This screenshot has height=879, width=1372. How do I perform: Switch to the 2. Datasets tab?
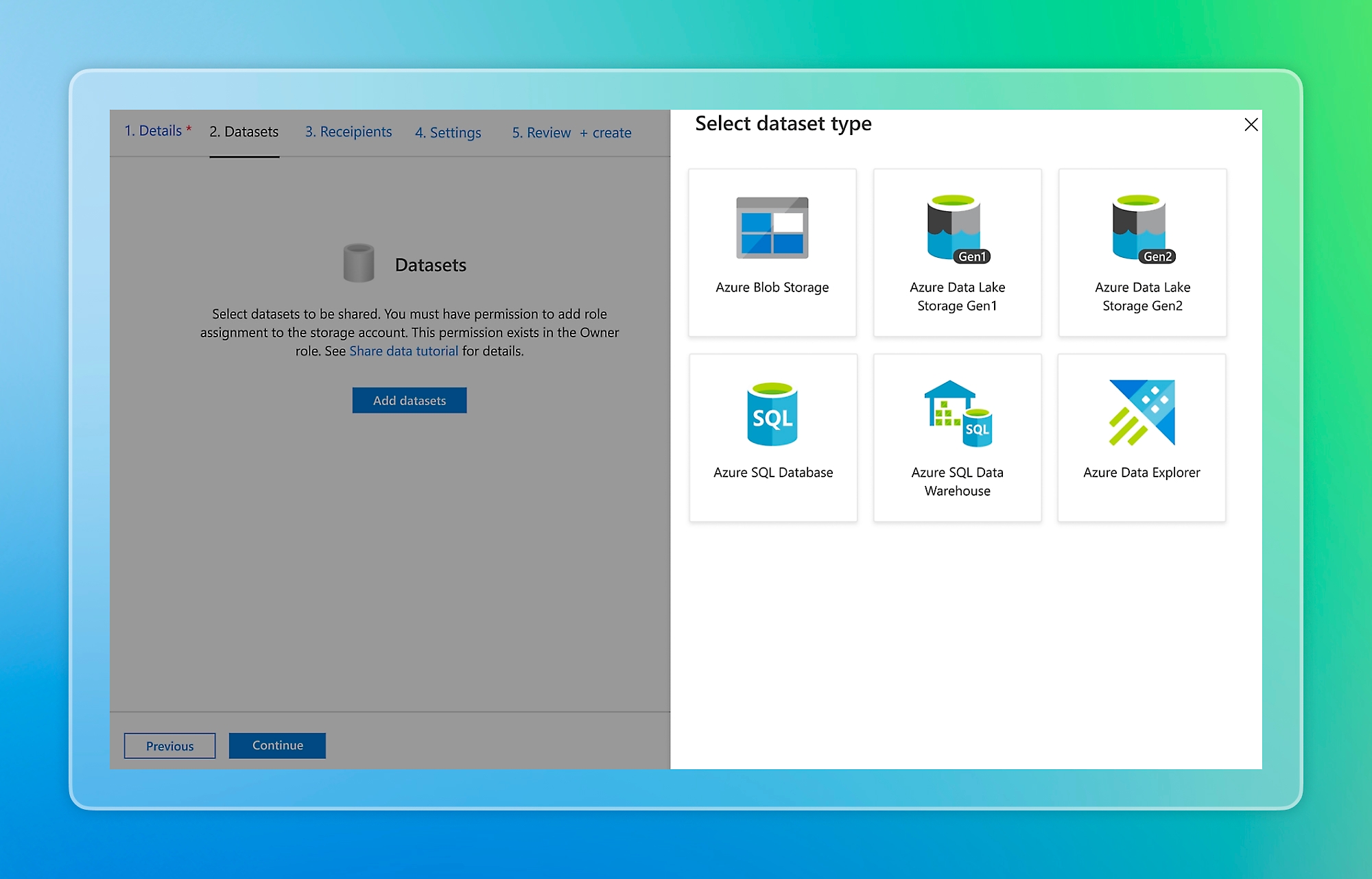pyautogui.click(x=244, y=132)
